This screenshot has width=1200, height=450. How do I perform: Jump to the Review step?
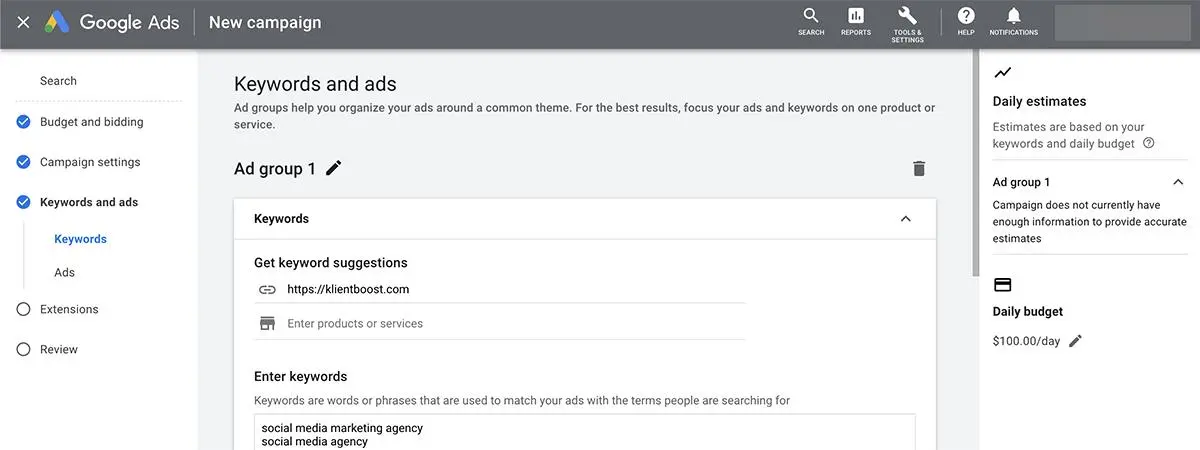58,349
